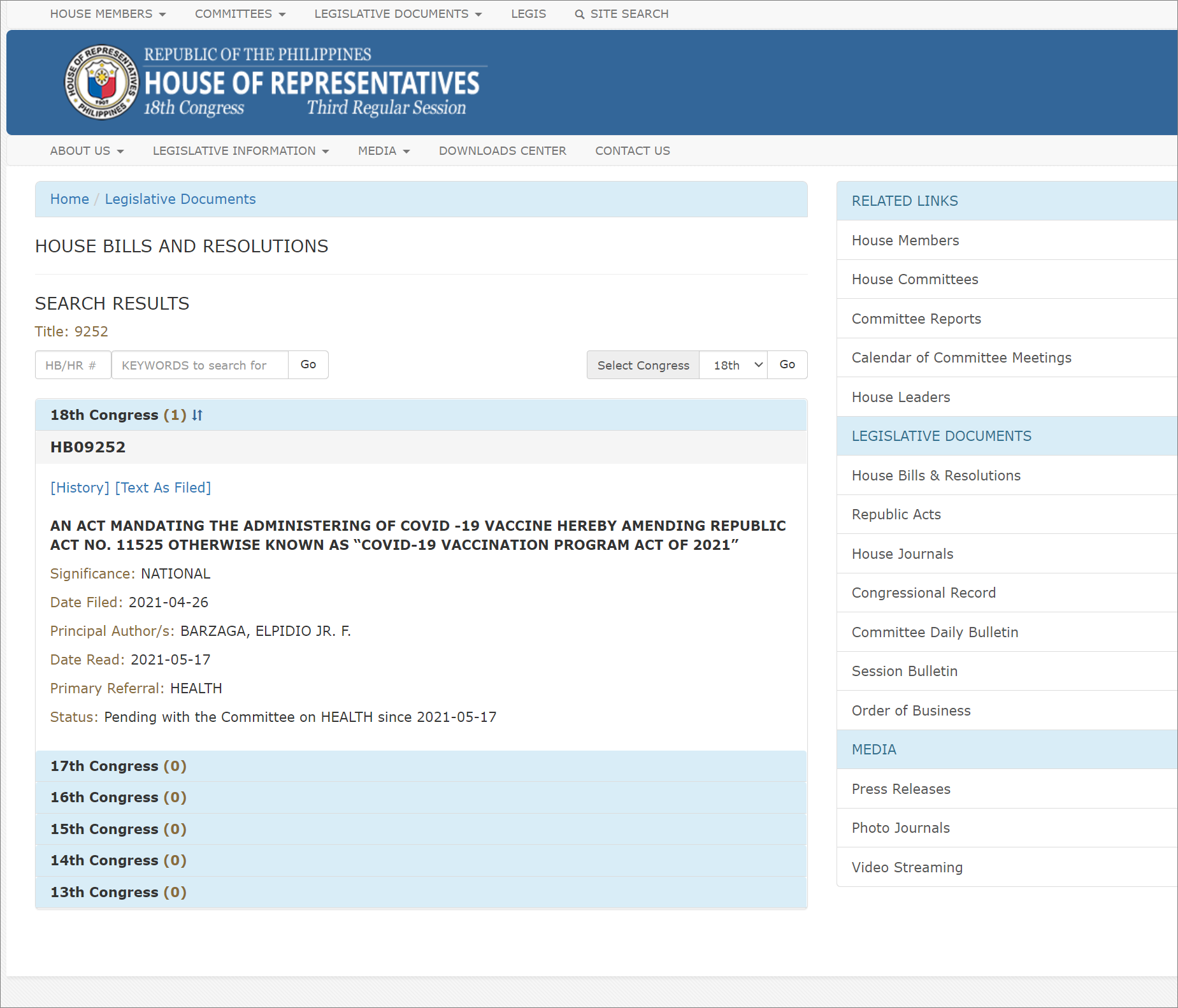Click the sort arrows beside 18th Congress
1178x1008 pixels.
[197, 415]
